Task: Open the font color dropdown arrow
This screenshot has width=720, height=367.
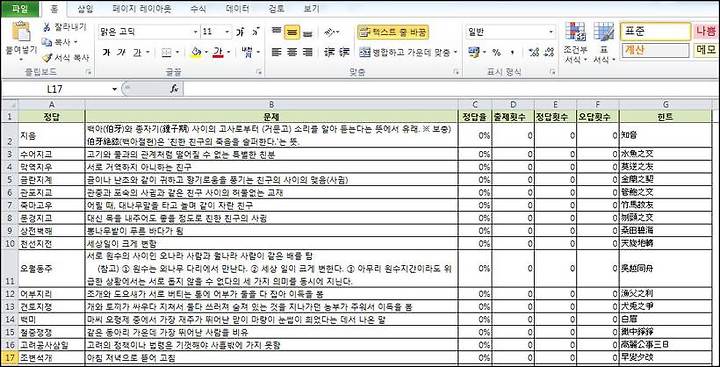Action: point(229,52)
